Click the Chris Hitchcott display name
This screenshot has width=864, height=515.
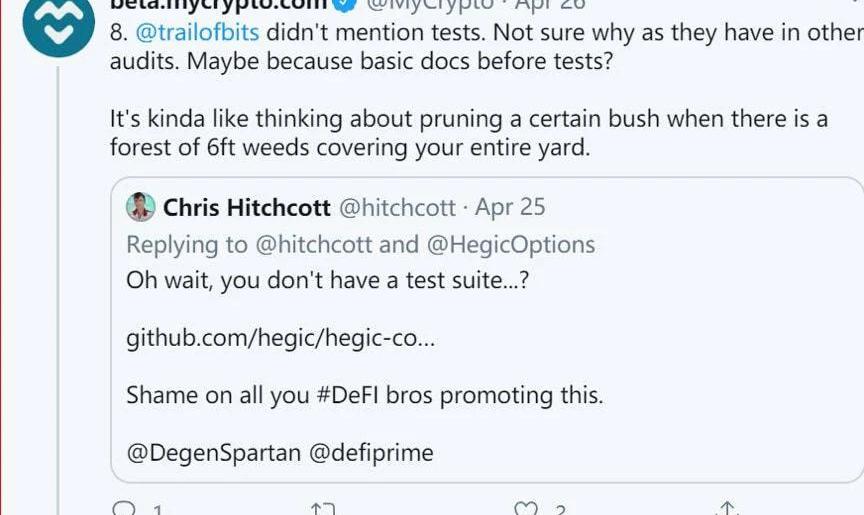247,207
